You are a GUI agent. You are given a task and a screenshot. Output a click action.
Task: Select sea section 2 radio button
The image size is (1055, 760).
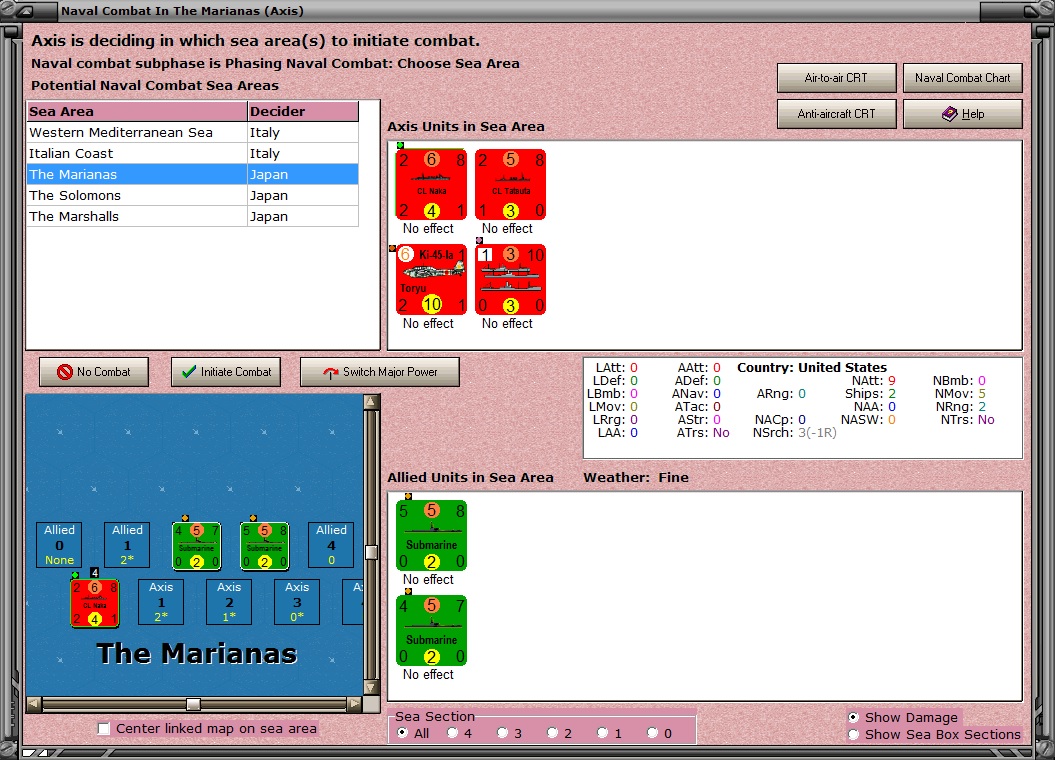tap(552, 732)
